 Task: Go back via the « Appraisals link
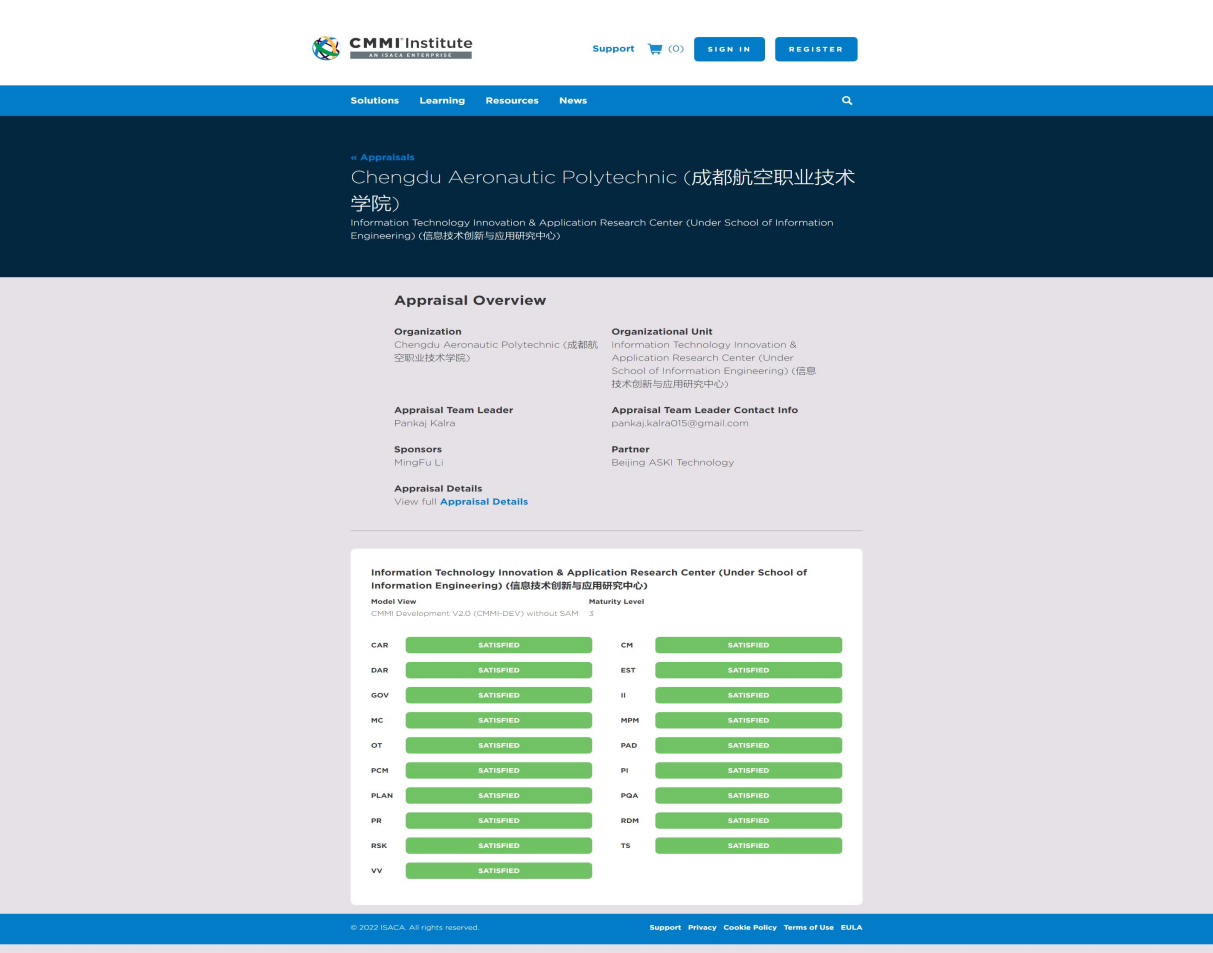(x=382, y=157)
